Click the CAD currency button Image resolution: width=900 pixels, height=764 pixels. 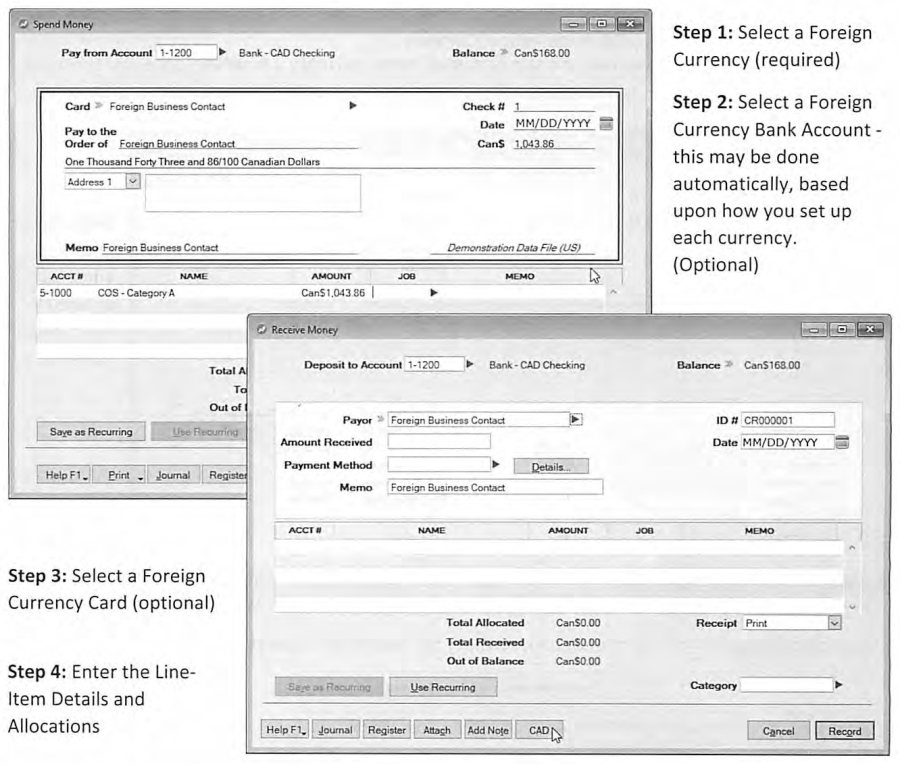point(539,730)
